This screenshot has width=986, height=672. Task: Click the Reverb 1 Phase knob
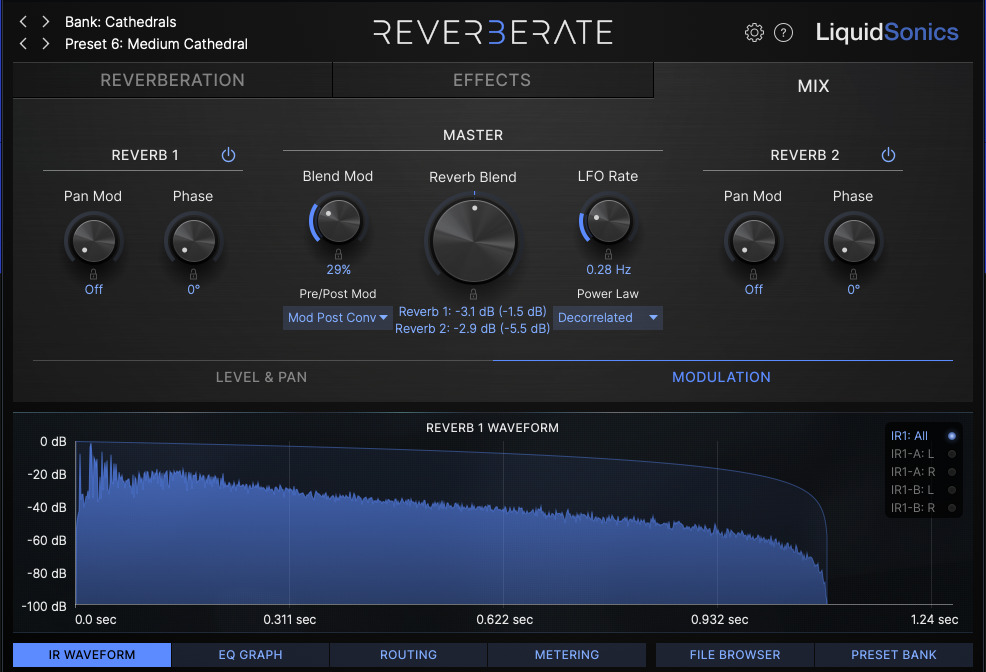click(194, 240)
